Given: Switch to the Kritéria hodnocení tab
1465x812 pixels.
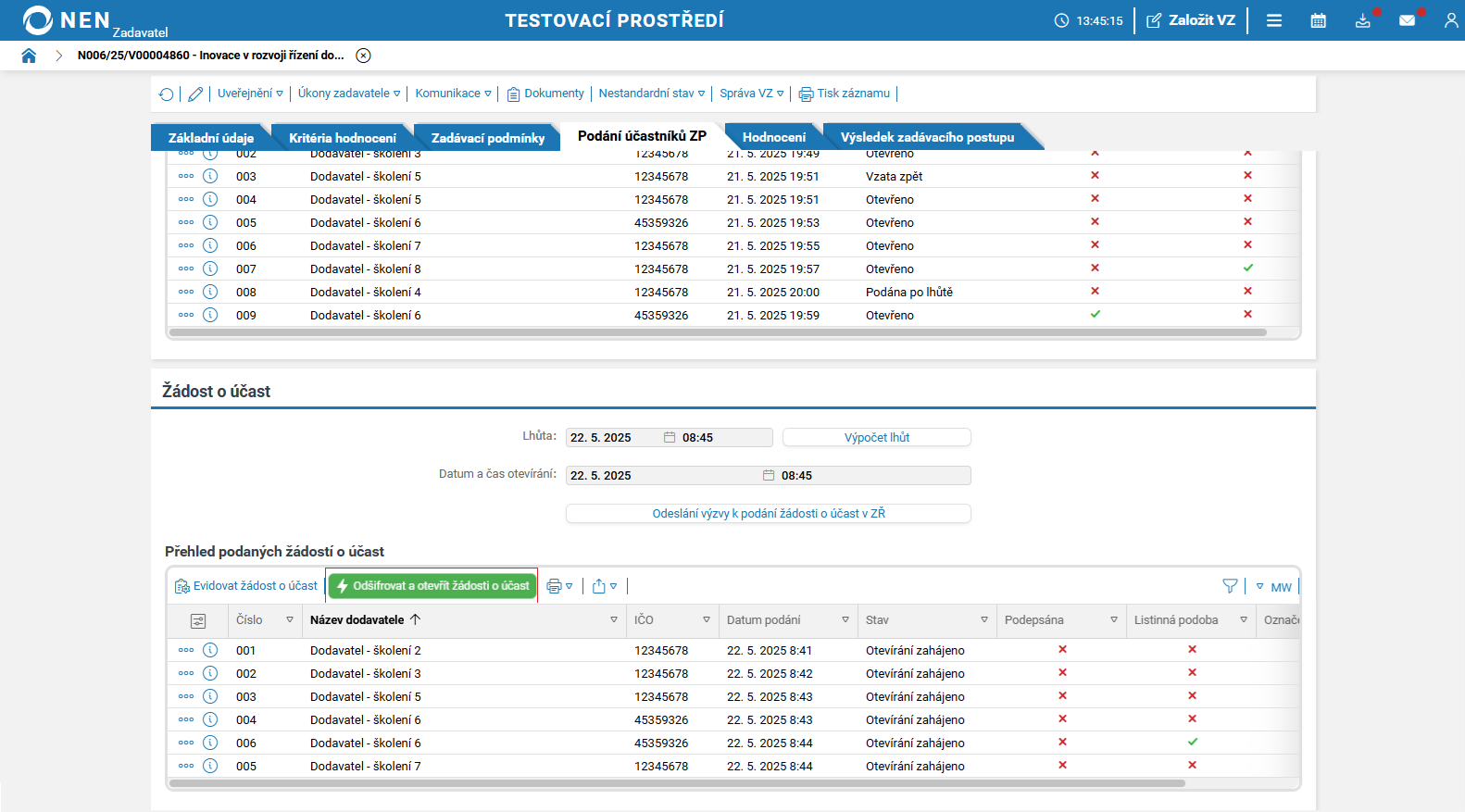Looking at the screenshot, I should pyautogui.click(x=342, y=138).
